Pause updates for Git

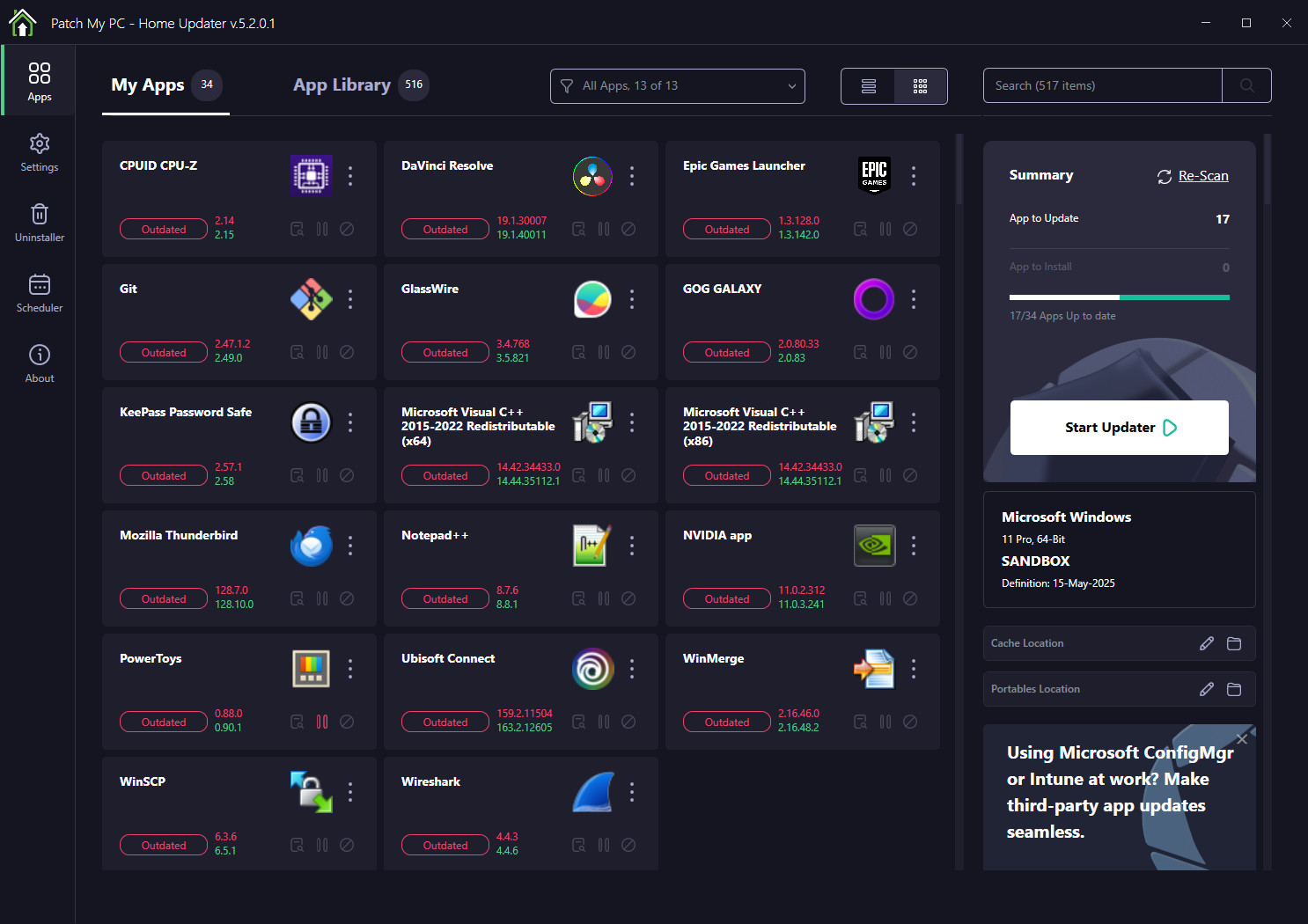pyautogui.click(x=322, y=352)
